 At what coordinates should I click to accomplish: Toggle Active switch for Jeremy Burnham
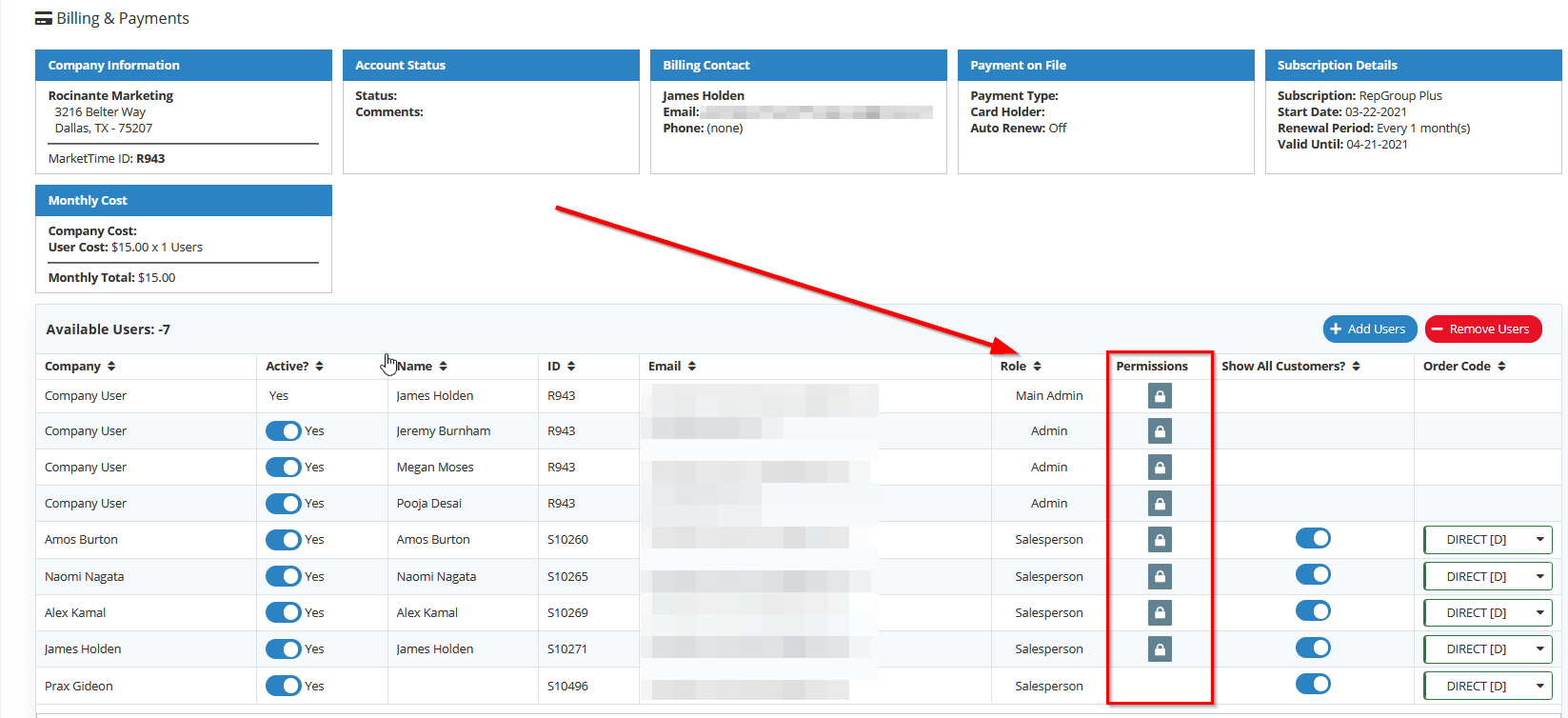click(283, 431)
